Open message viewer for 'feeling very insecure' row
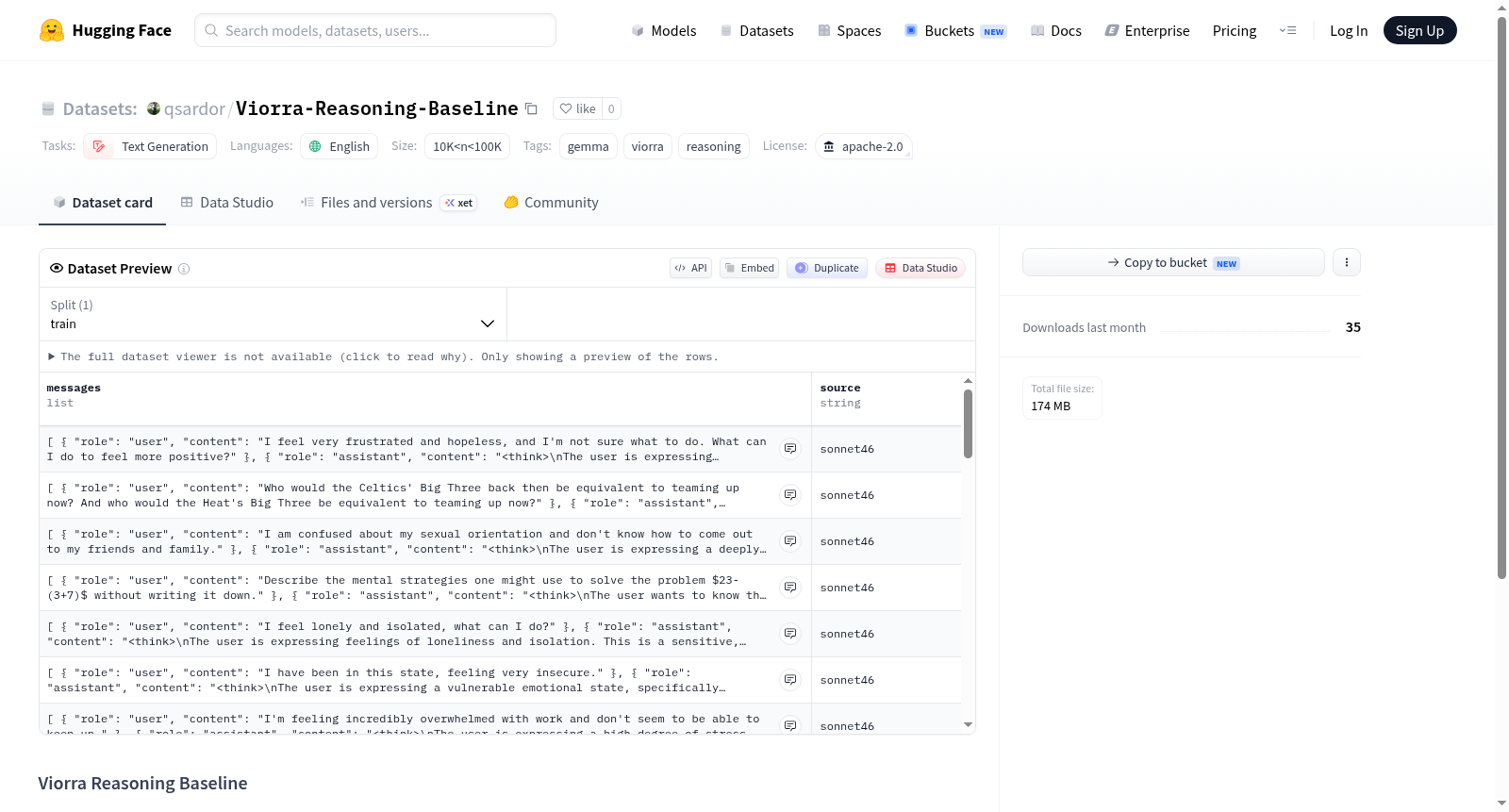This screenshot has height=812, width=1509. point(790,680)
